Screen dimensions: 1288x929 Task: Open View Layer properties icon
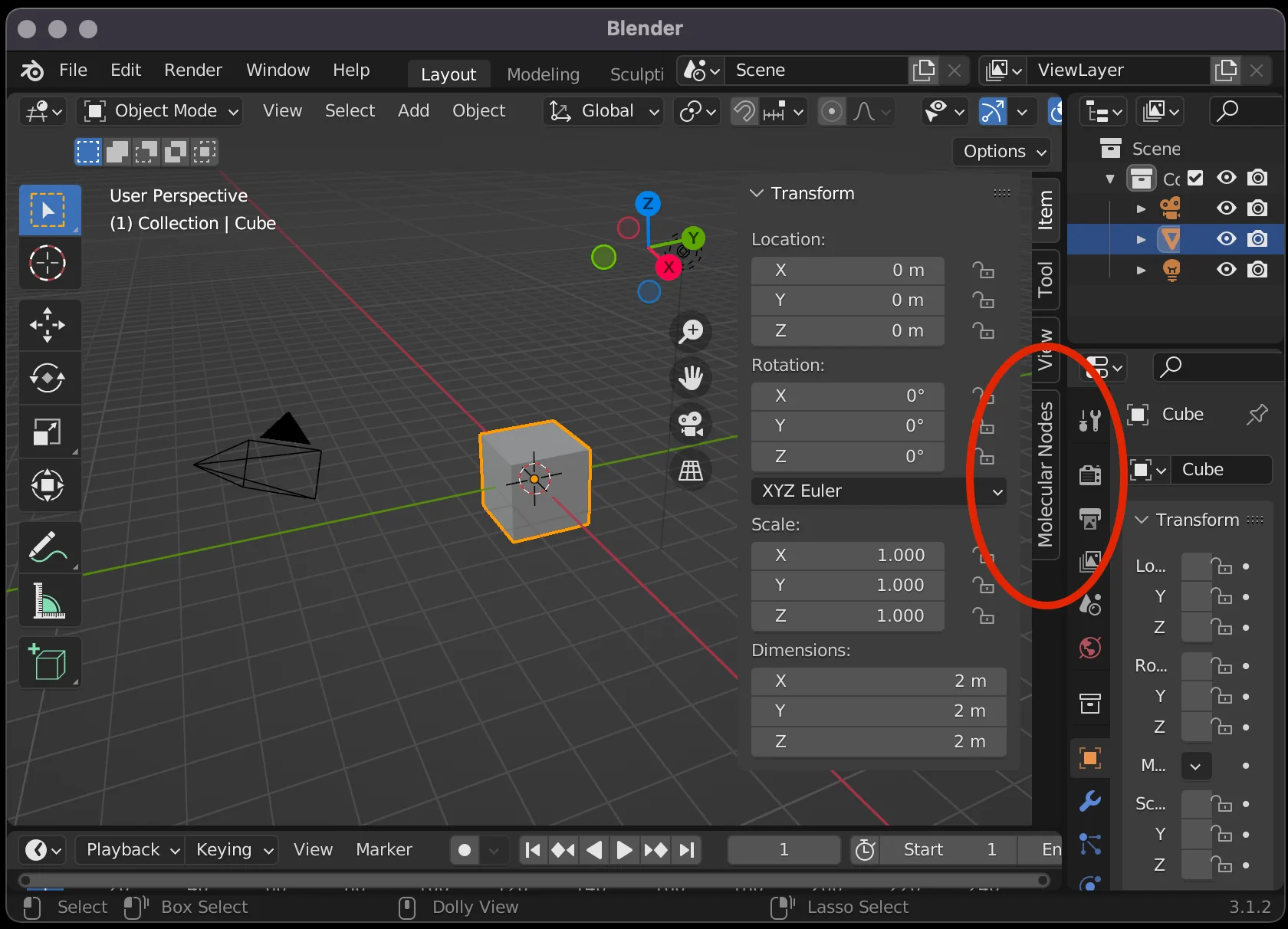point(1090,562)
